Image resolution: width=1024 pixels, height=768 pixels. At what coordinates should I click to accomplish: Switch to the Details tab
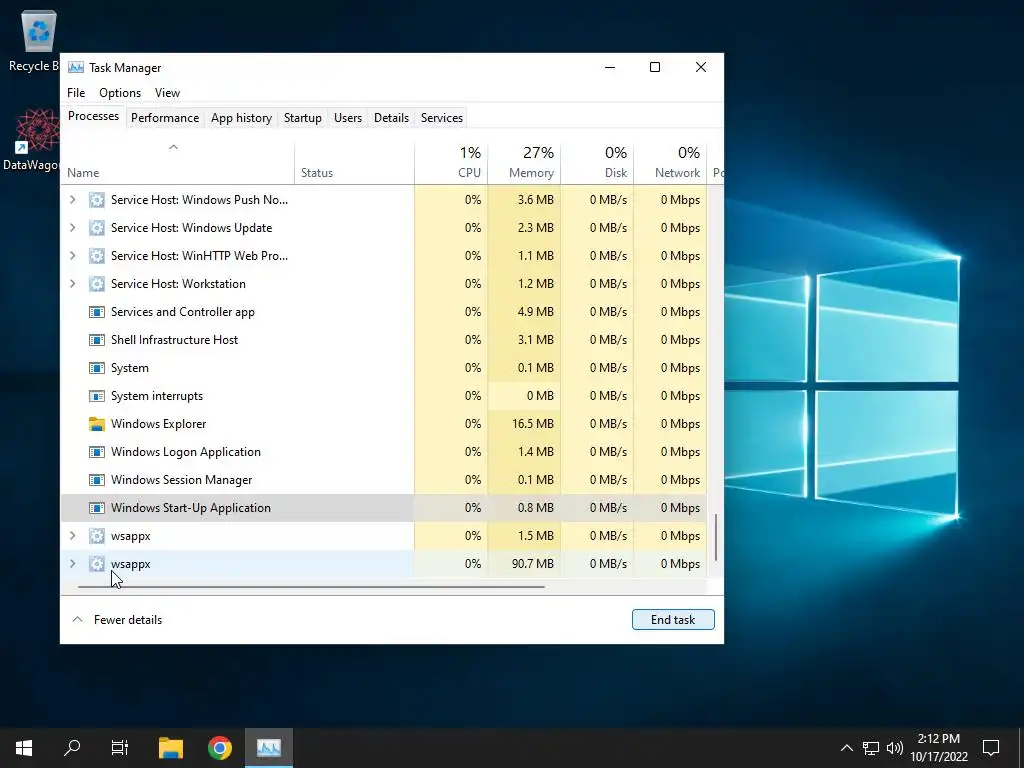[391, 118]
